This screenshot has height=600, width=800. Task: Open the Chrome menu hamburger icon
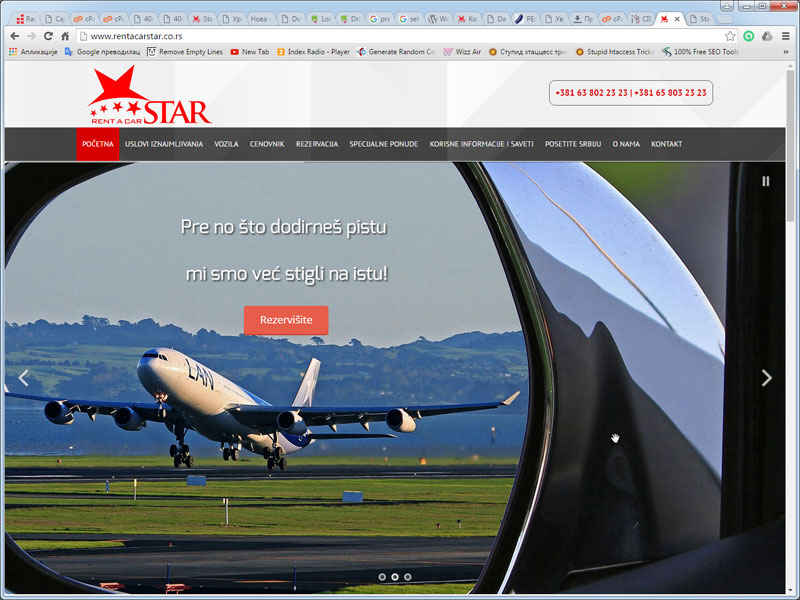[785, 36]
